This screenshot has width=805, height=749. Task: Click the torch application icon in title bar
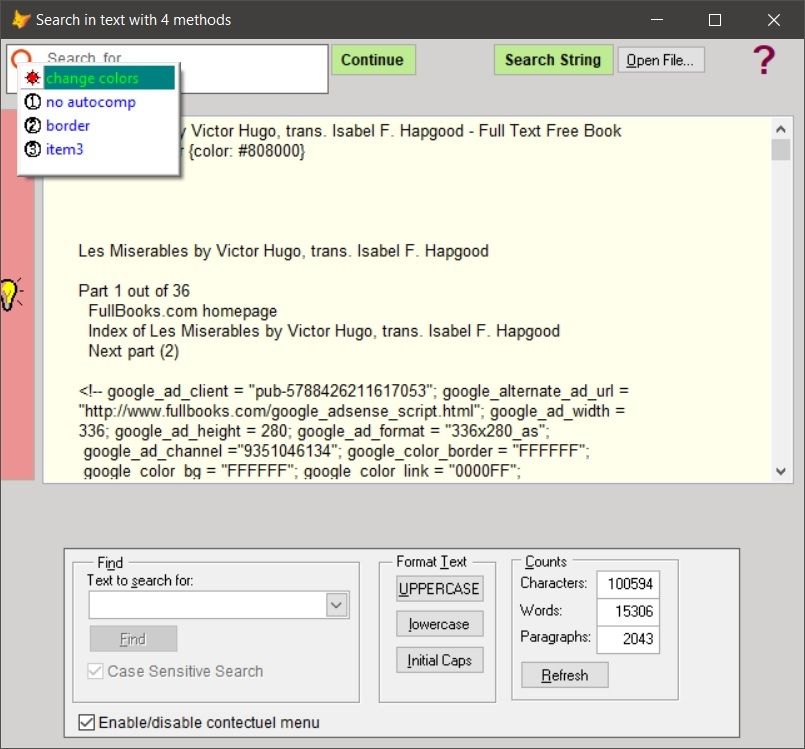click(22, 19)
